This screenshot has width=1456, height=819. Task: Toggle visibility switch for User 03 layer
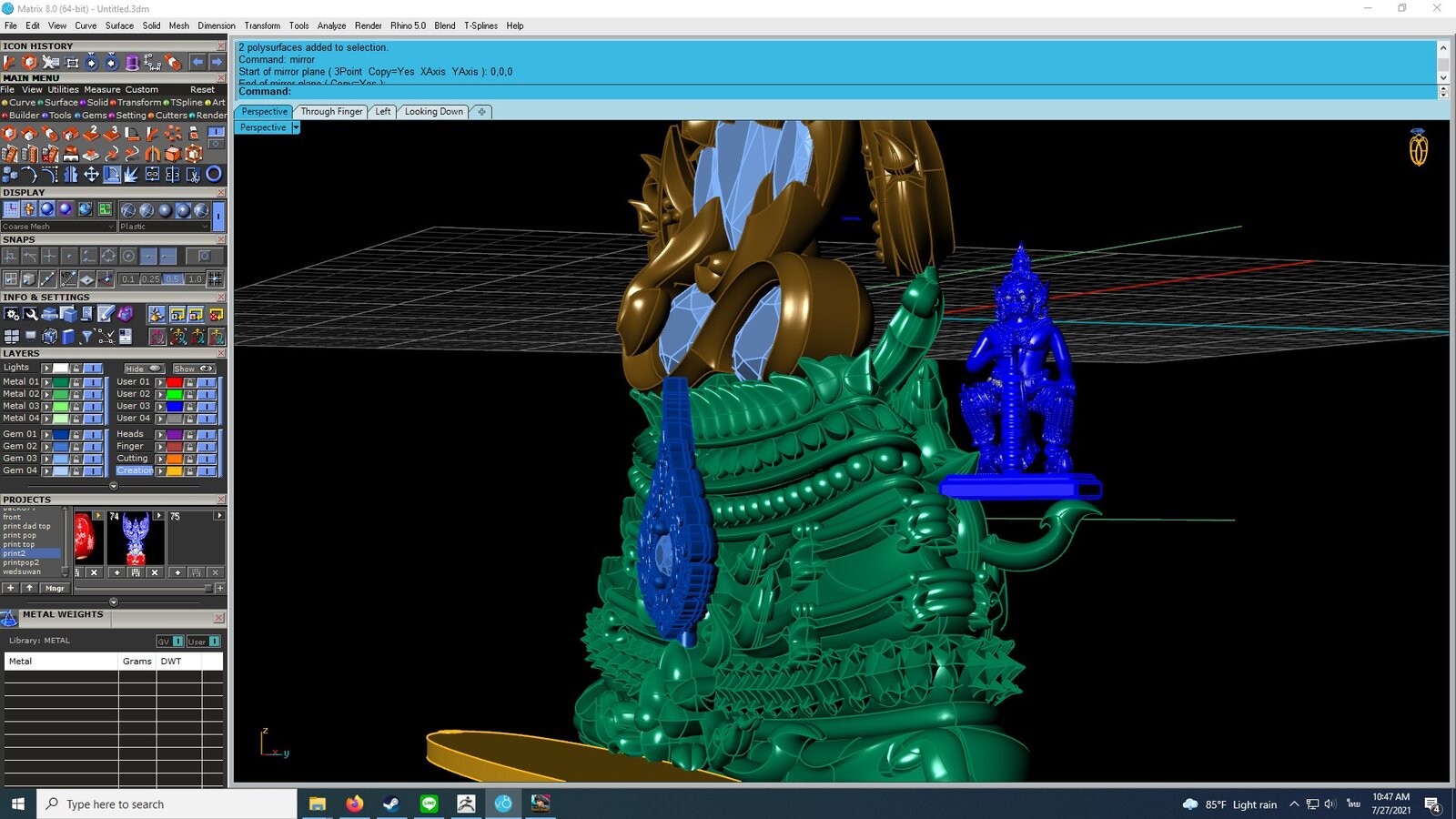click(207, 406)
